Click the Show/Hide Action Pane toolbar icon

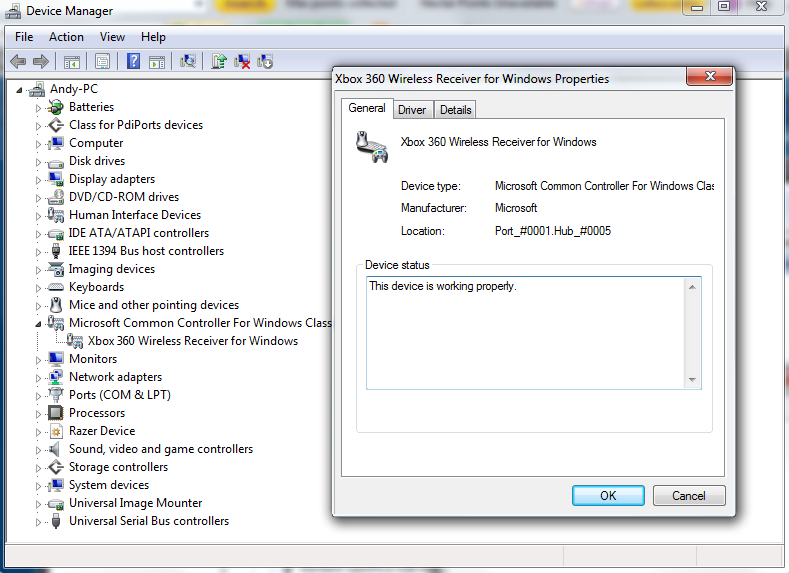tap(157, 62)
